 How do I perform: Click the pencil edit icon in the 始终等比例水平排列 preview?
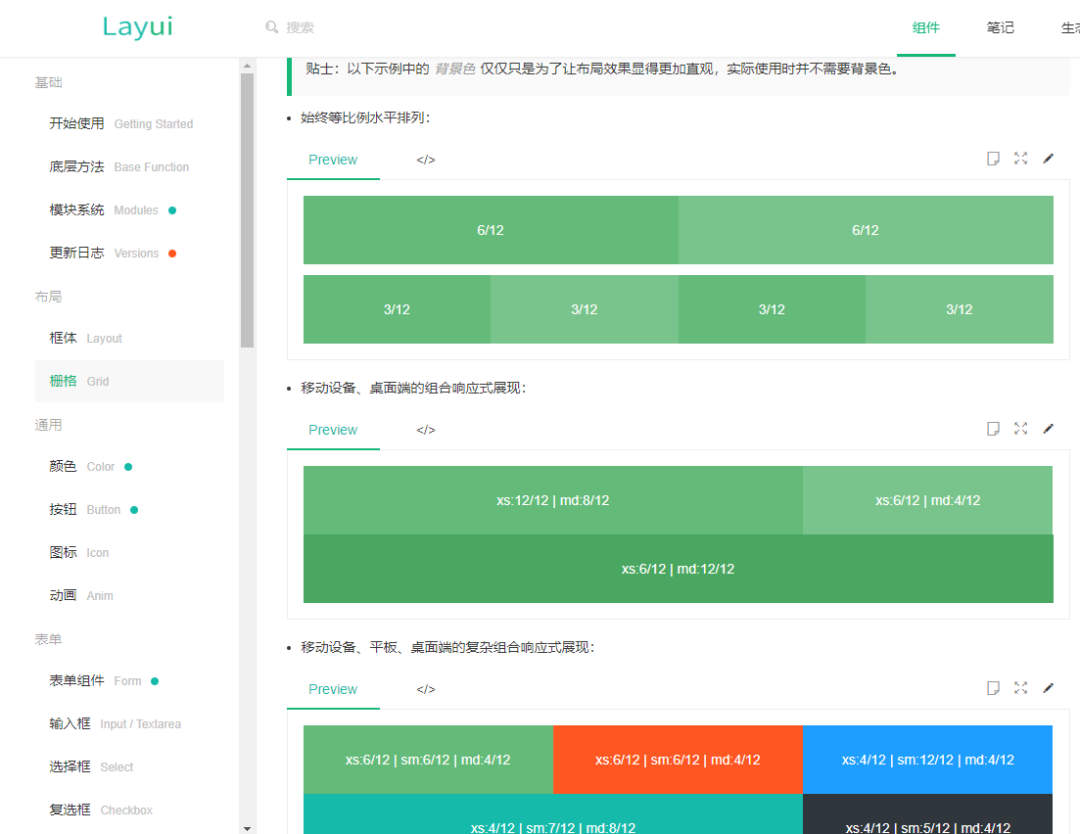point(1048,159)
